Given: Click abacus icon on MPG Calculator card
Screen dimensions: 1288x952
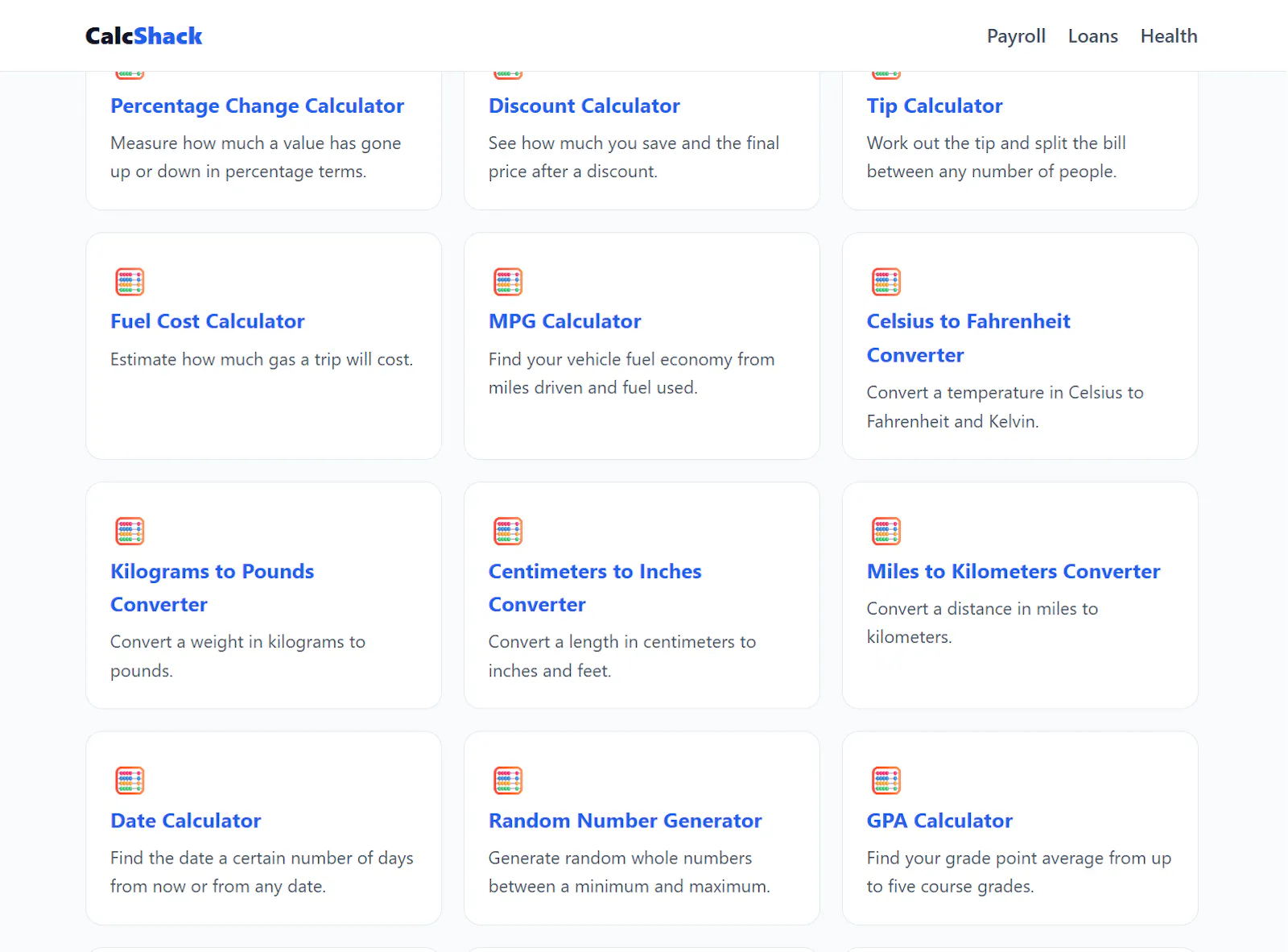Looking at the screenshot, I should [x=508, y=282].
